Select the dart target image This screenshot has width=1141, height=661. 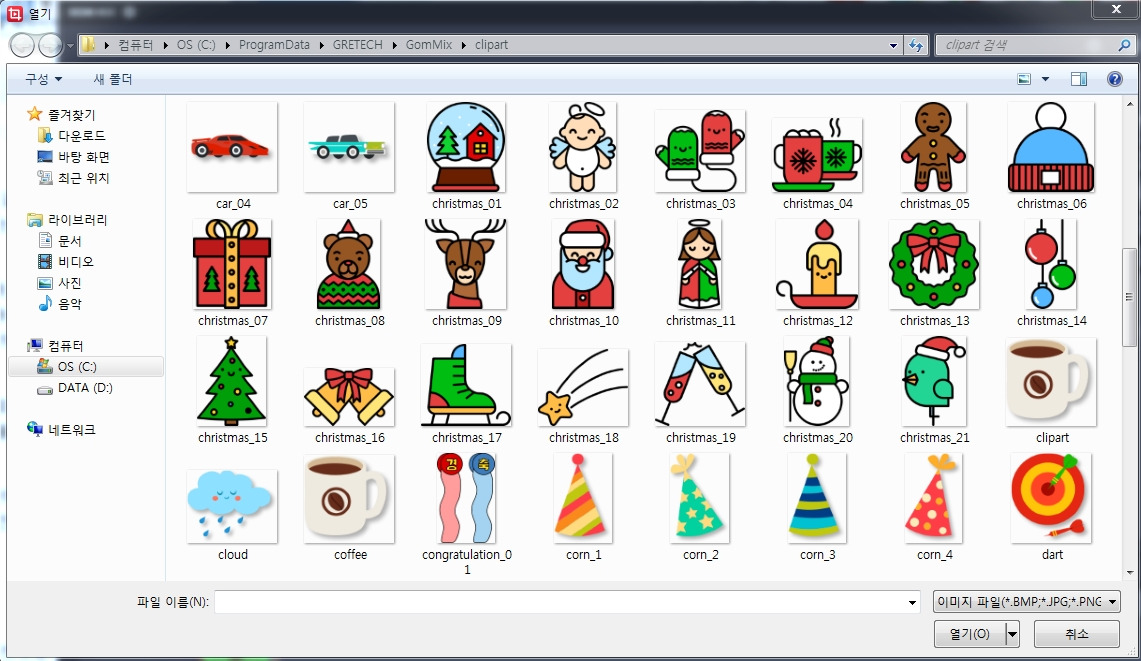pyautogui.click(x=1051, y=498)
